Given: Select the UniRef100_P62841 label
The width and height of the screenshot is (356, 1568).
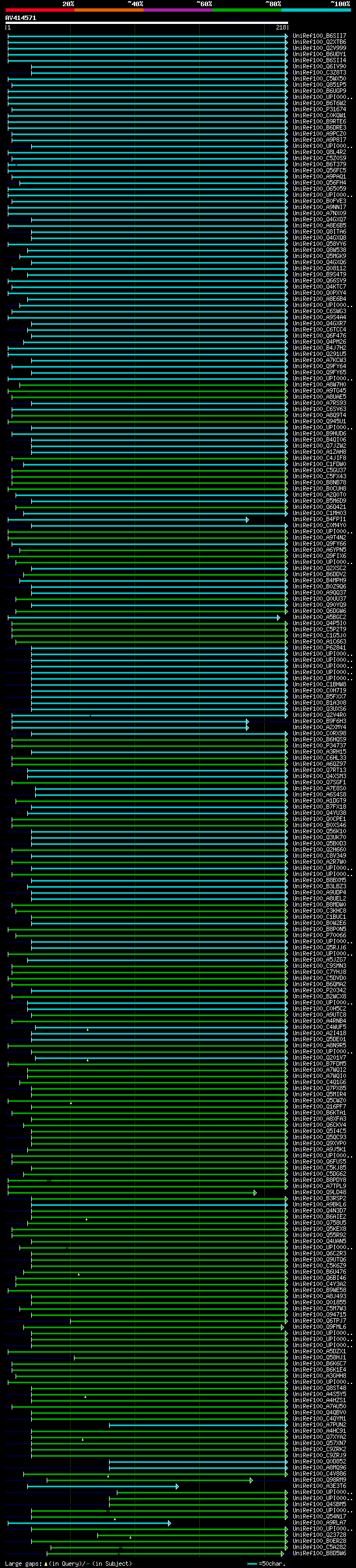Looking at the screenshot, I should pos(319,647).
